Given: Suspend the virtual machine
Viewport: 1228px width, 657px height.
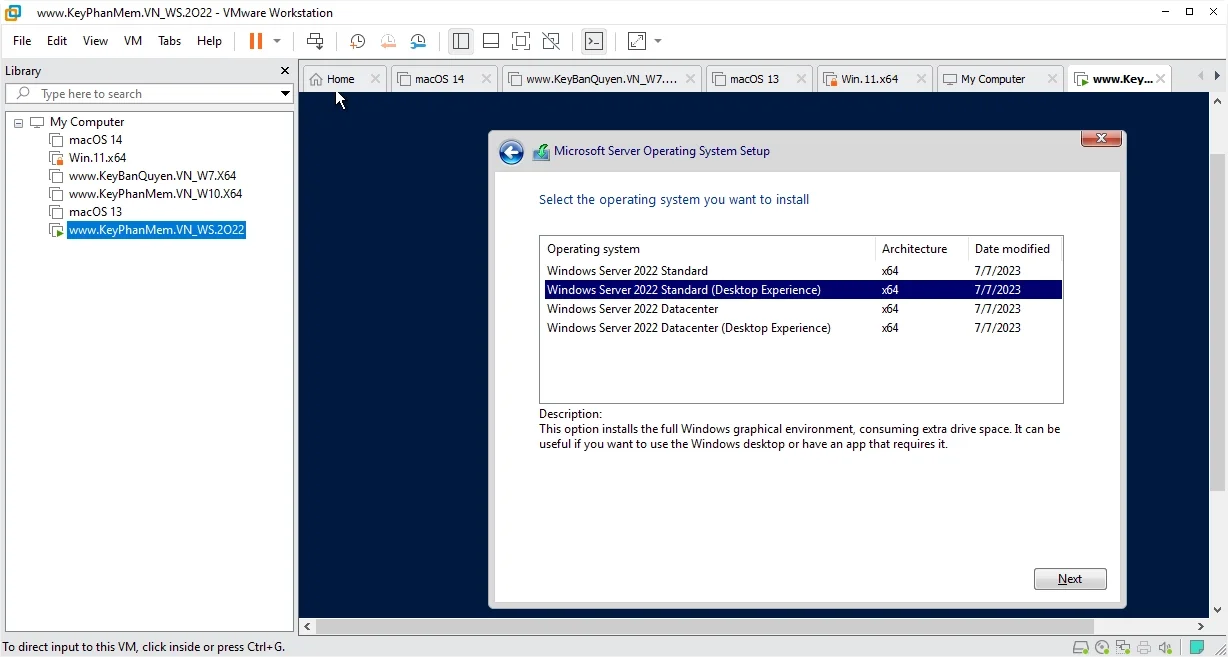Looking at the screenshot, I should (257, 41).
